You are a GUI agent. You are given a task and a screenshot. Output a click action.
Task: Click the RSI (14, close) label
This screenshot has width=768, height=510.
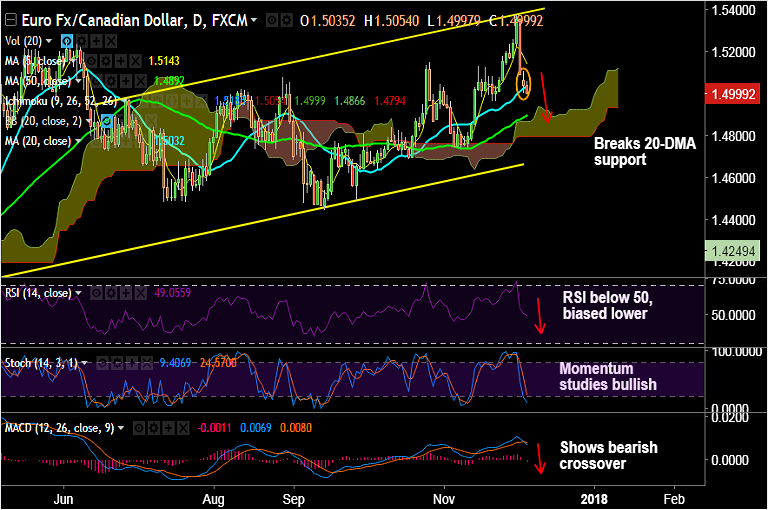click(x=38, y=293)
